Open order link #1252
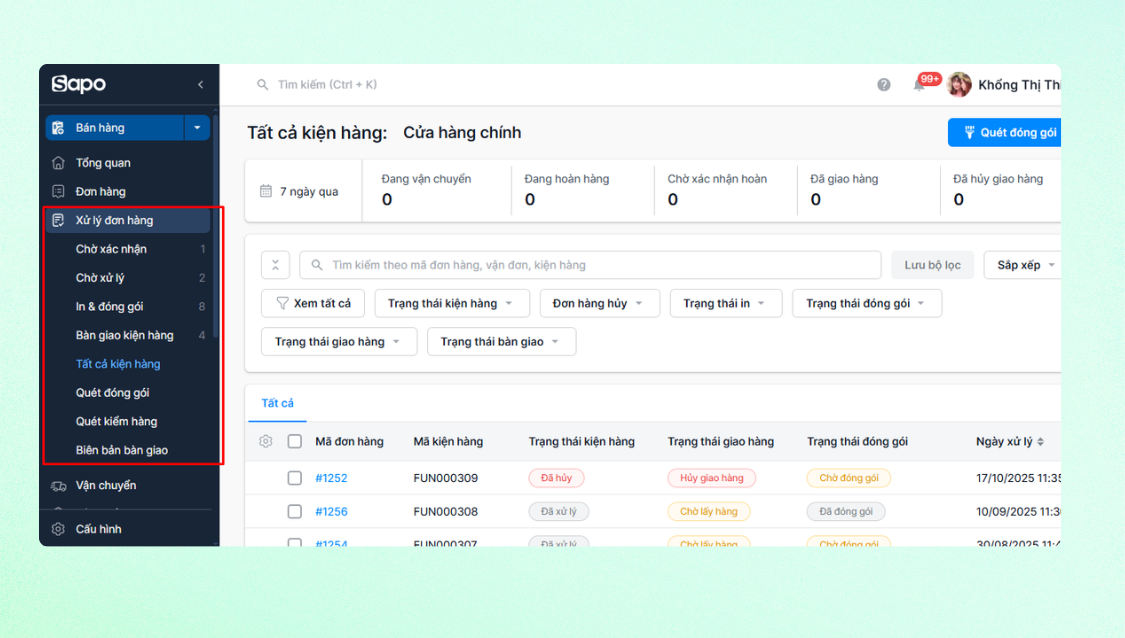Image resolution: width=1125 pixels, height=638 pixels. tap(331, 478)
